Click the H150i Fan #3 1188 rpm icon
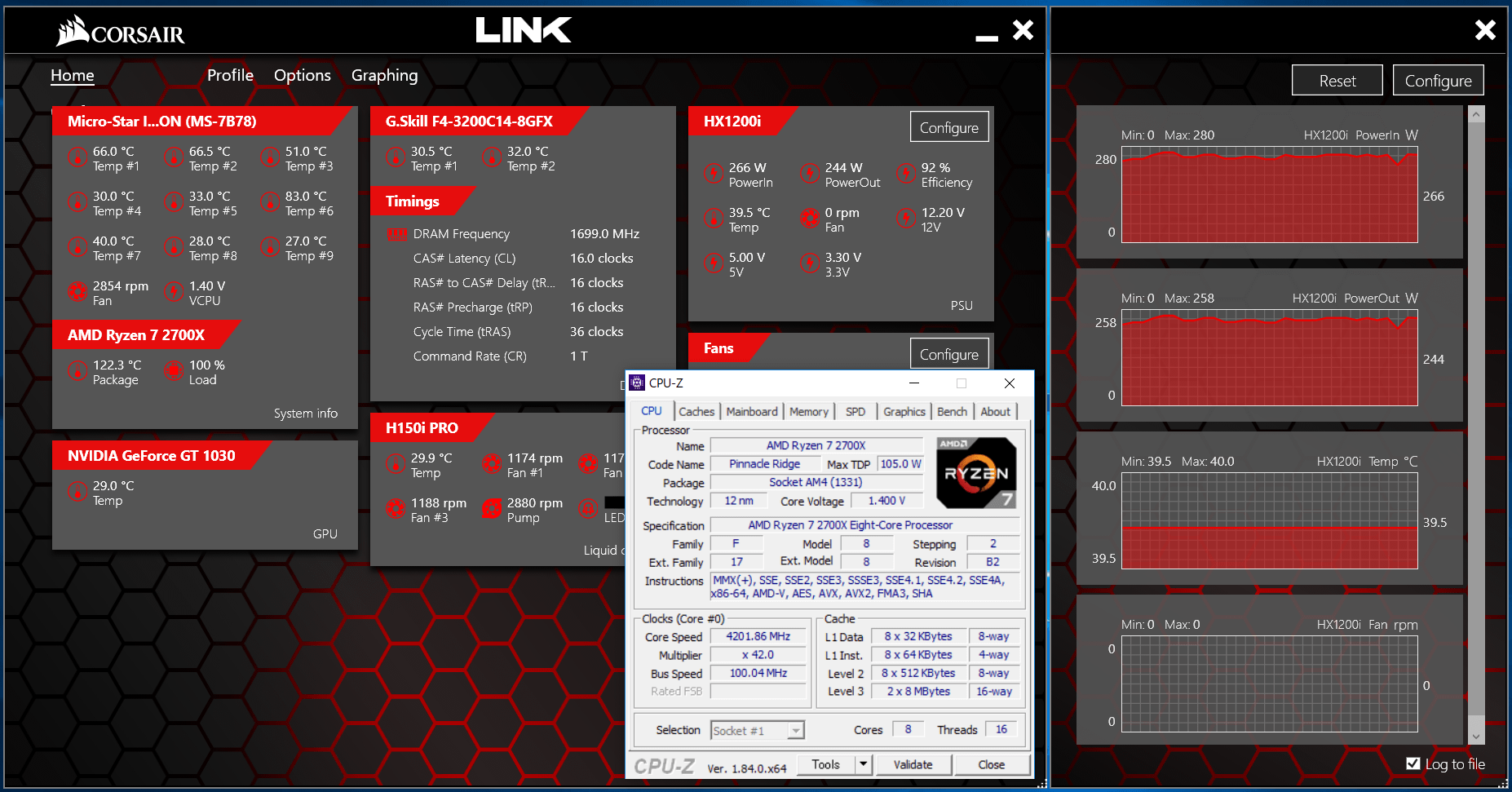The width and height of the screenshot is (1512, 792). pyautogui.click(x=396, y=508)
